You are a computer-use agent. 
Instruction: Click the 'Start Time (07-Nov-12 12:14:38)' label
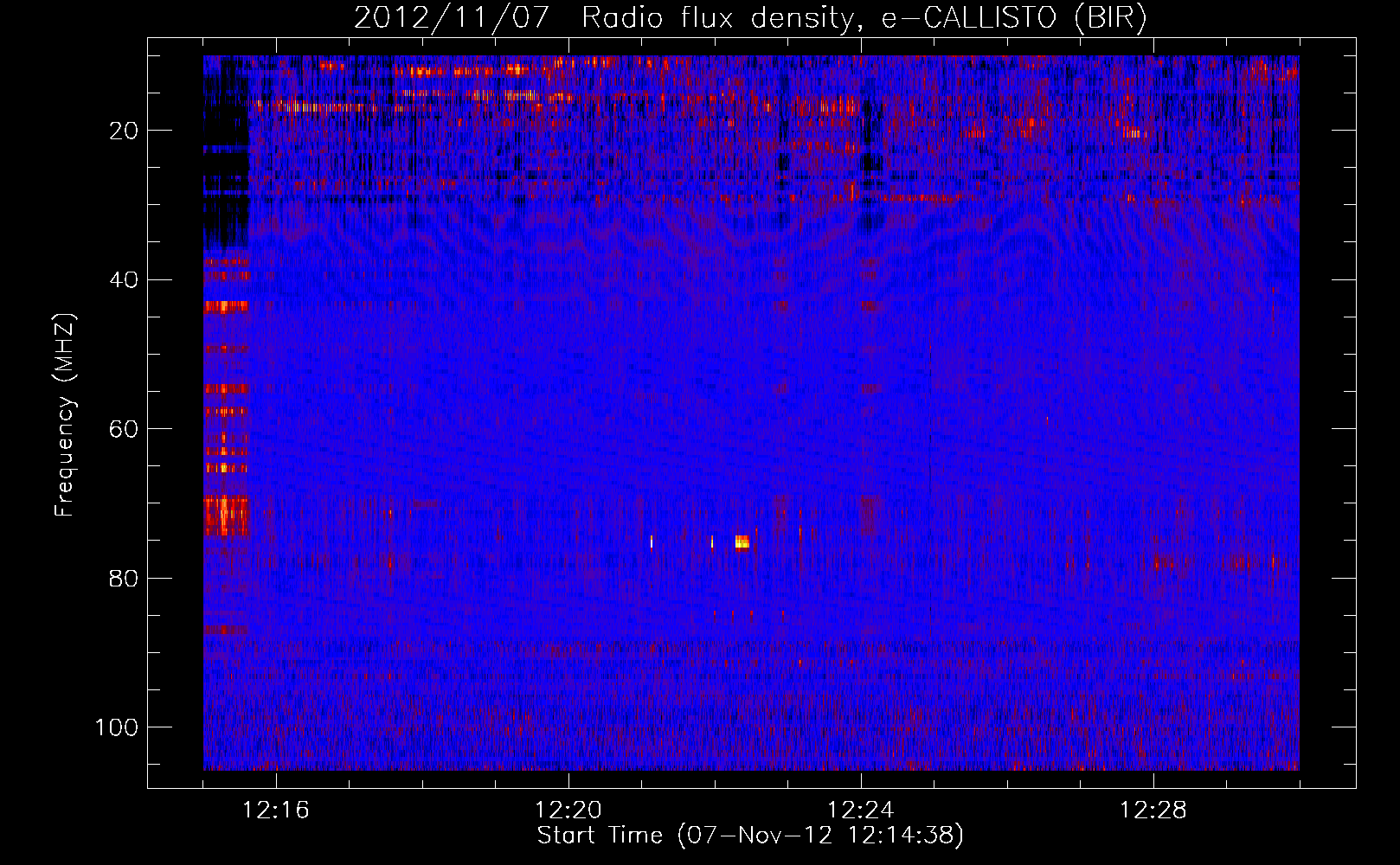coord(750,836)
